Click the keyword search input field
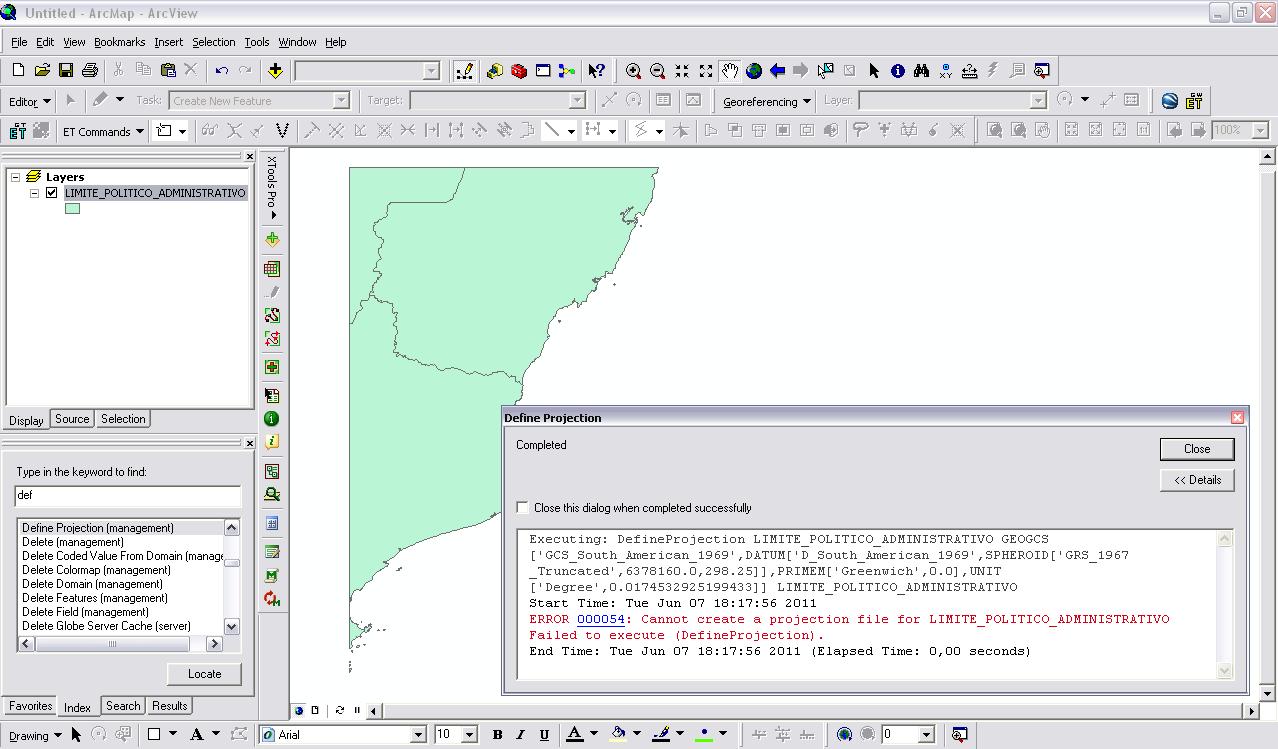Image resolution: width=1278 pixels, height=749 pixels. 128,495
